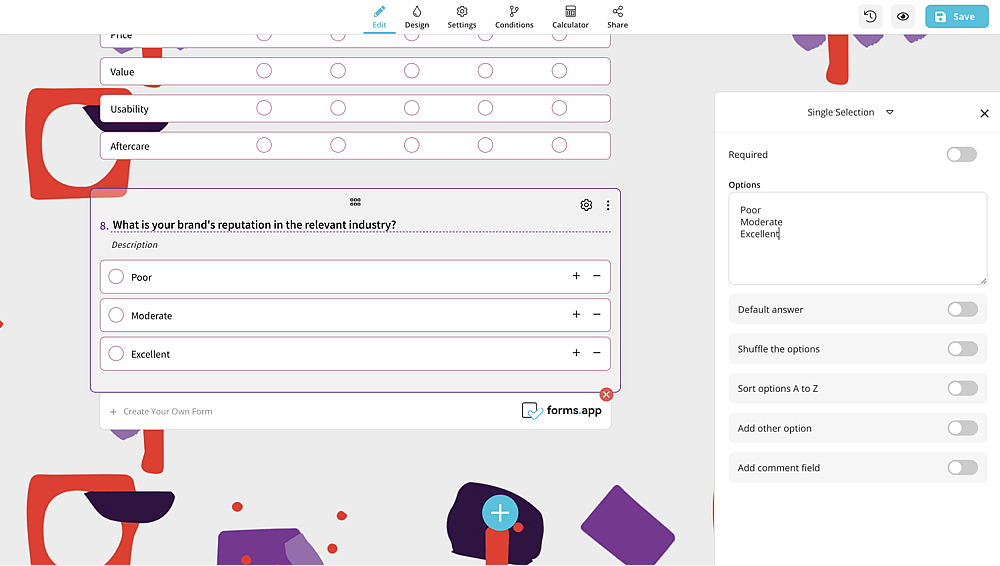
Task: Select second rating circle in Aftercare row
Action: (x=338, y=145)
